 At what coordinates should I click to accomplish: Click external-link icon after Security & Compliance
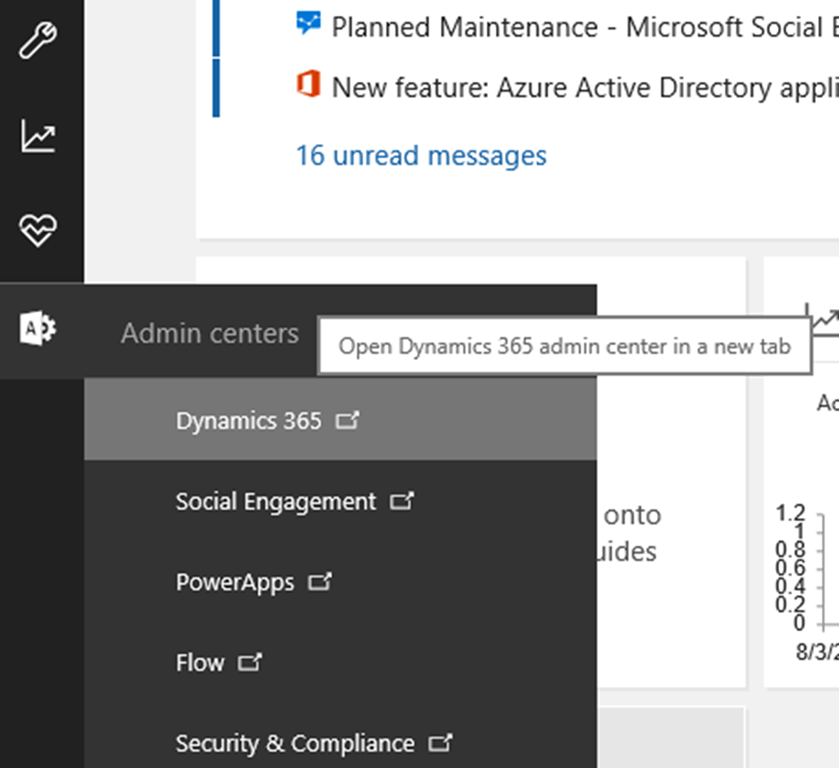[x=440, y=743]
